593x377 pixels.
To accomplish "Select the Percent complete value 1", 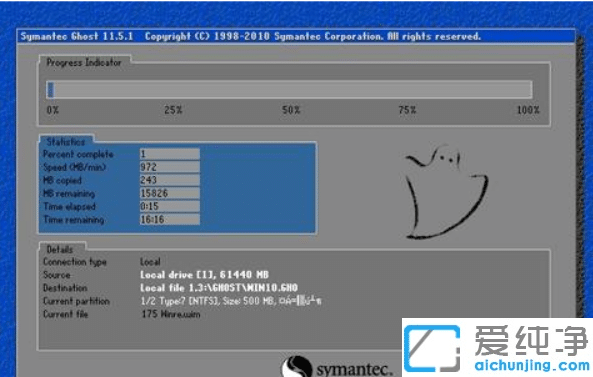I will click(169, 154).
